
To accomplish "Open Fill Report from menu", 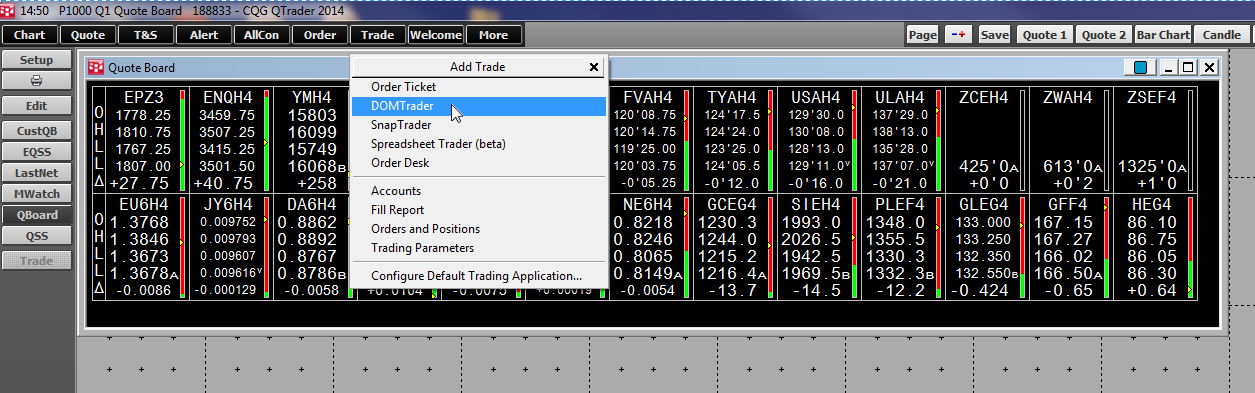I will click(x=479, y=210).
